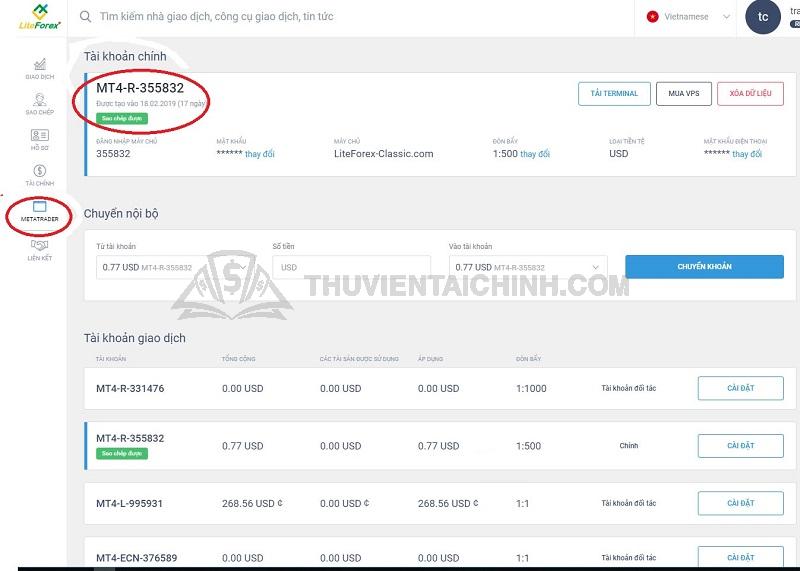Click Cài Đặt for MT4-R-355832
This screenshot has width=800, height=571.
740,446
